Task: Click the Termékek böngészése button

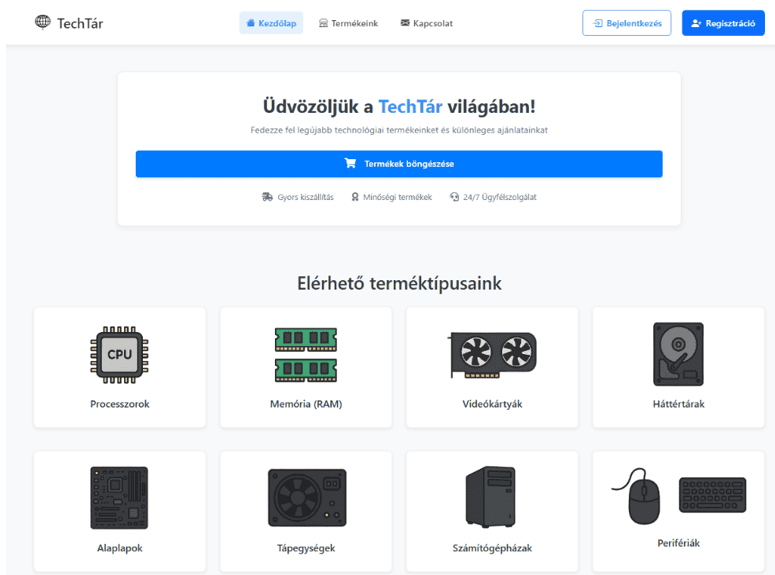Action: coord(399,164)
